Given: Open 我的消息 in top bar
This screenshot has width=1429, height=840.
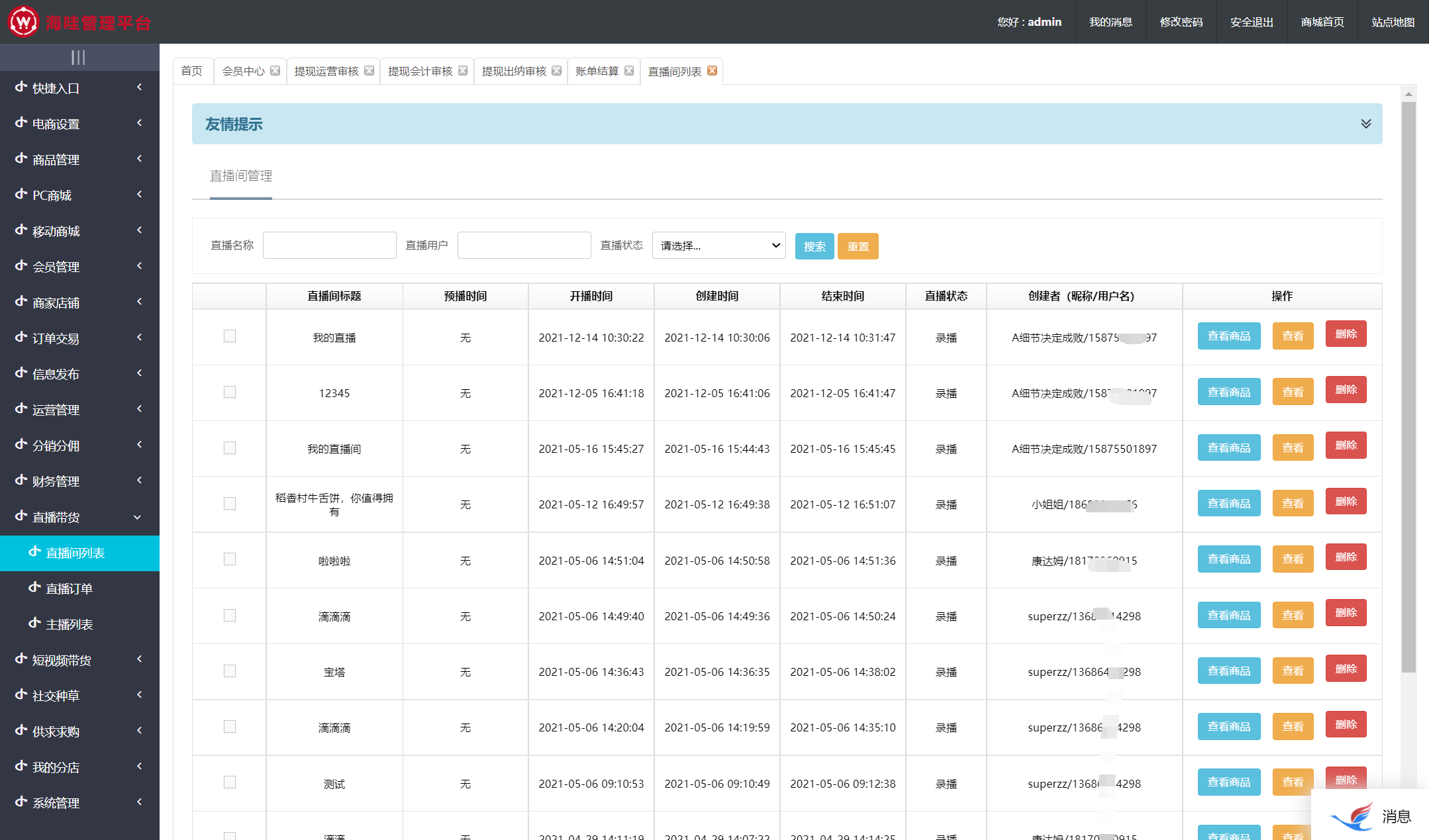Looking at the screenshot, I should (1110, 22).
